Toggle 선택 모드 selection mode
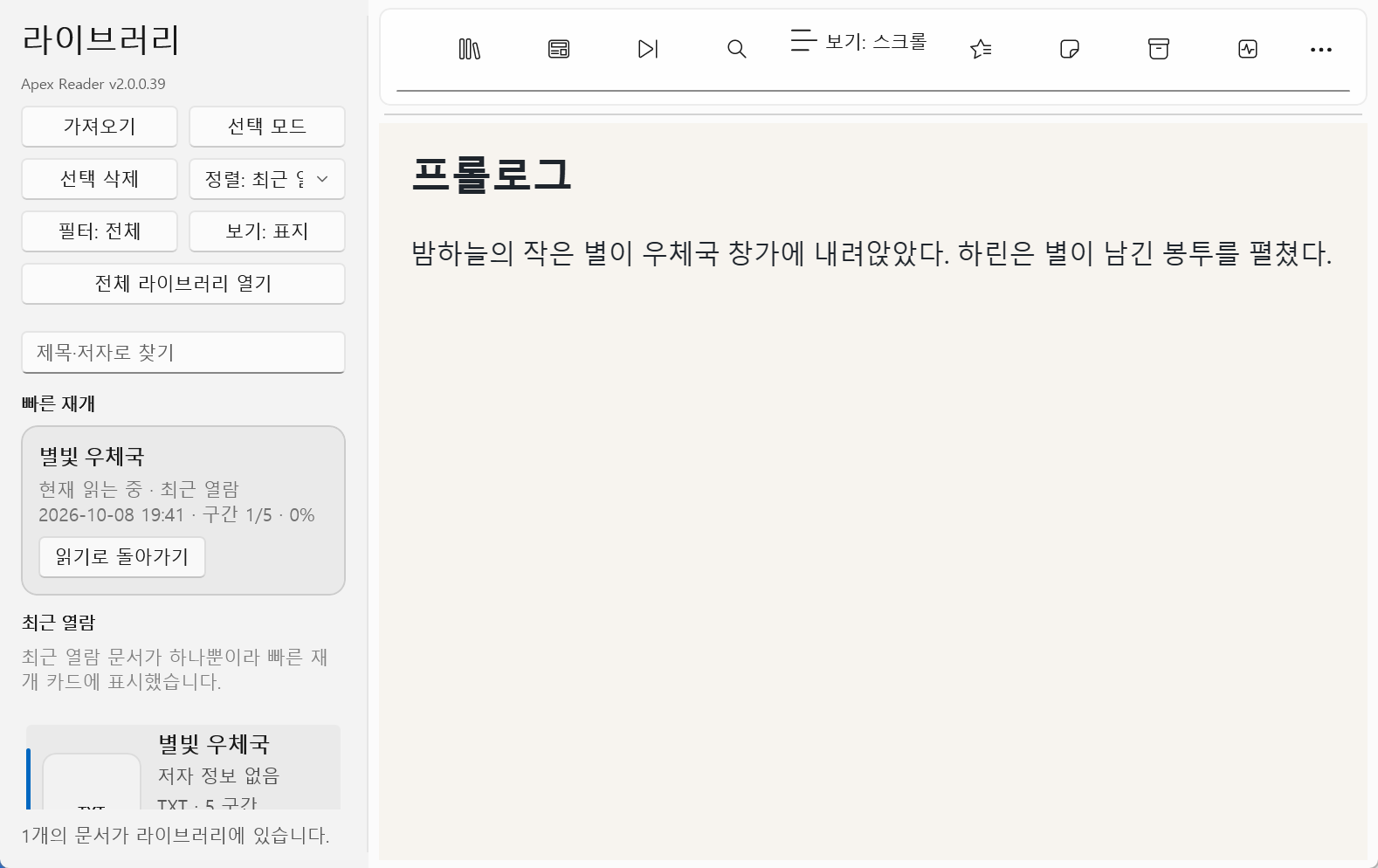Image resolution: width=1378 pixels, height=868 pixels. tap(267, 127)
